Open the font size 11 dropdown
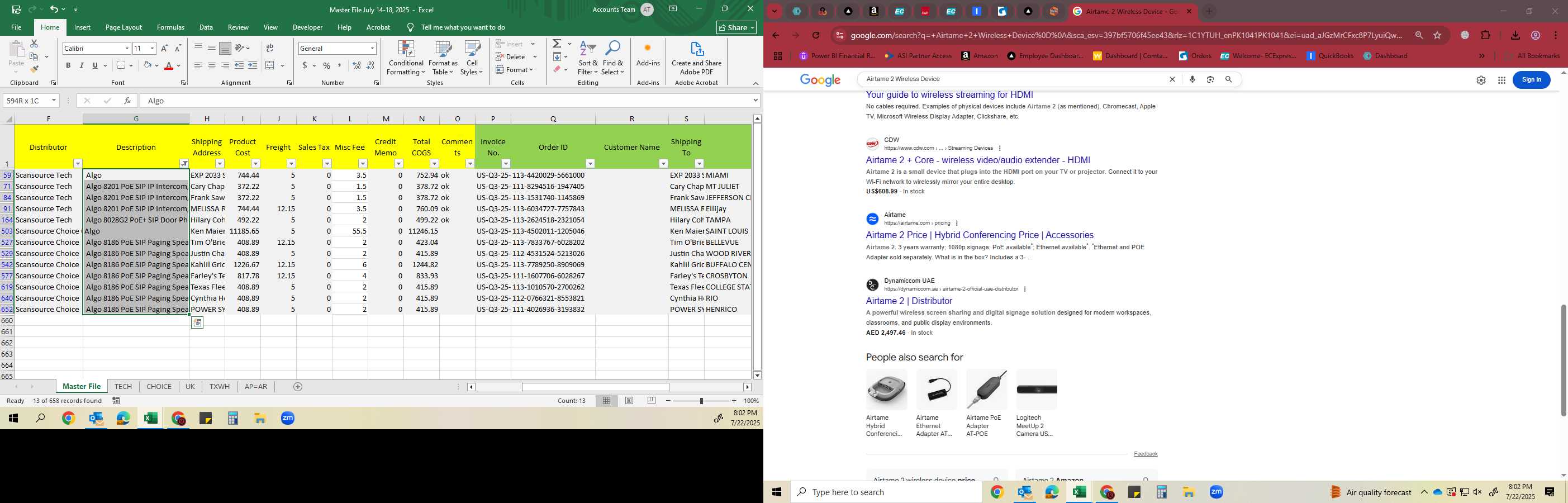 pos(152,48)
